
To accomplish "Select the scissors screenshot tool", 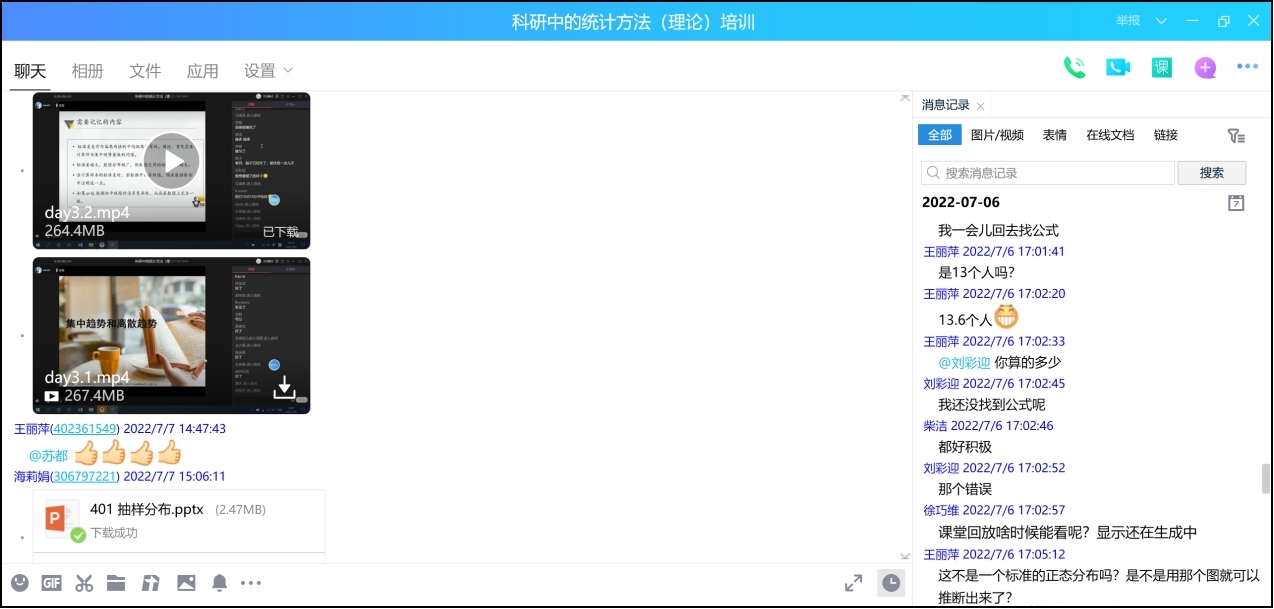I will point(84,583).
